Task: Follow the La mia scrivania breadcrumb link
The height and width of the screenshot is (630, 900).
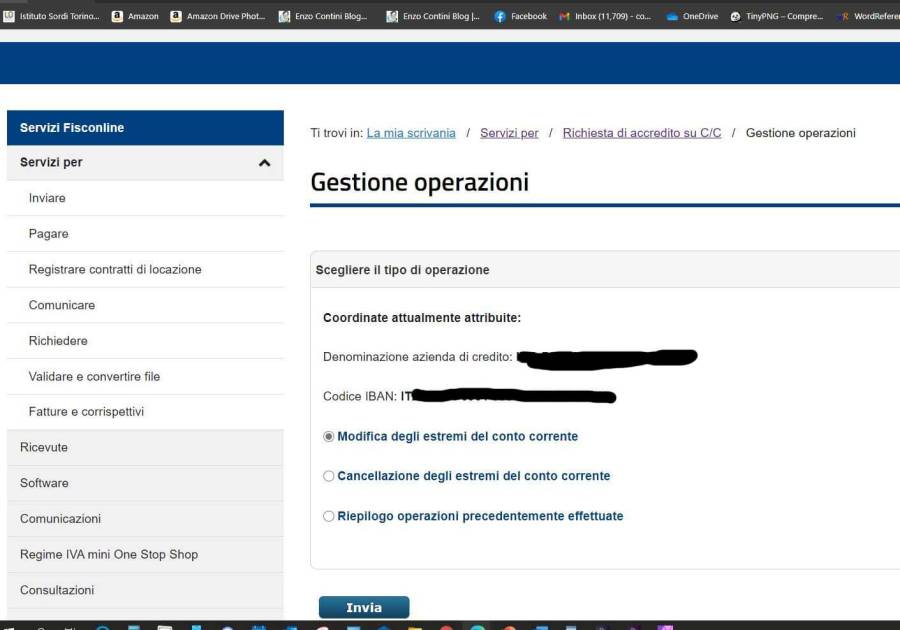Action: coord(411,133)
